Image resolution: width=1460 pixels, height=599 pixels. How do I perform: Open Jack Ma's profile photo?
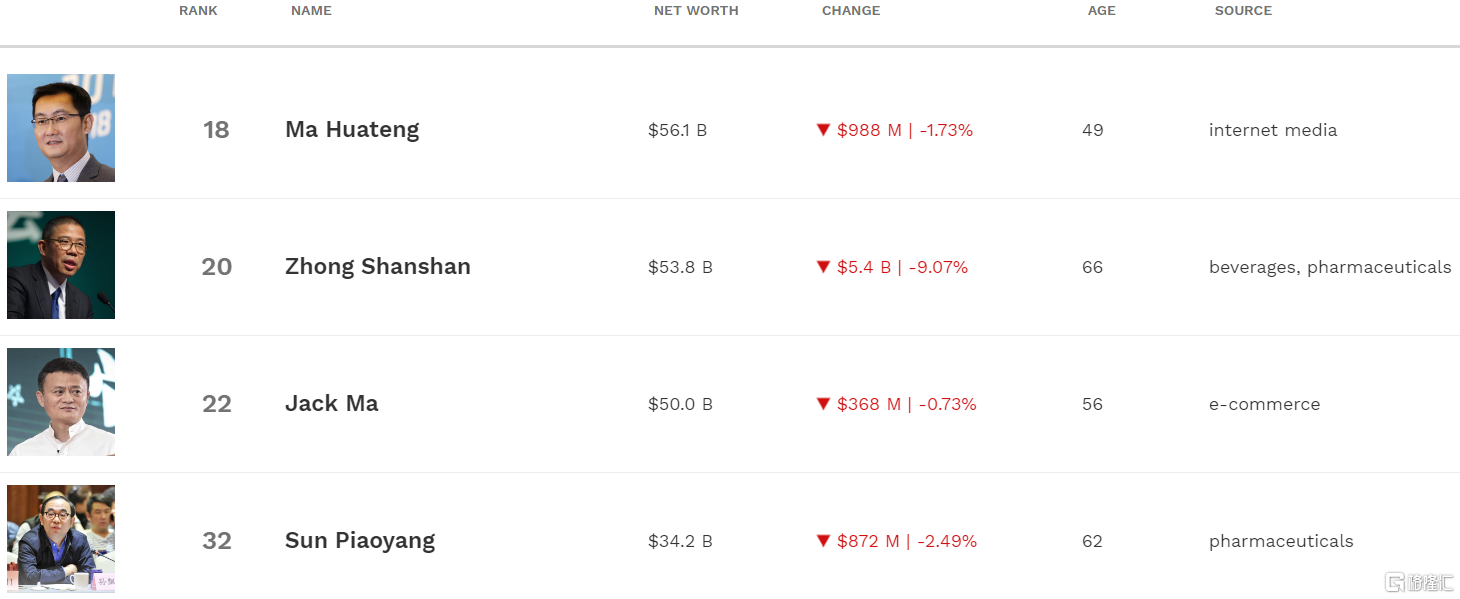click(61, 402)
